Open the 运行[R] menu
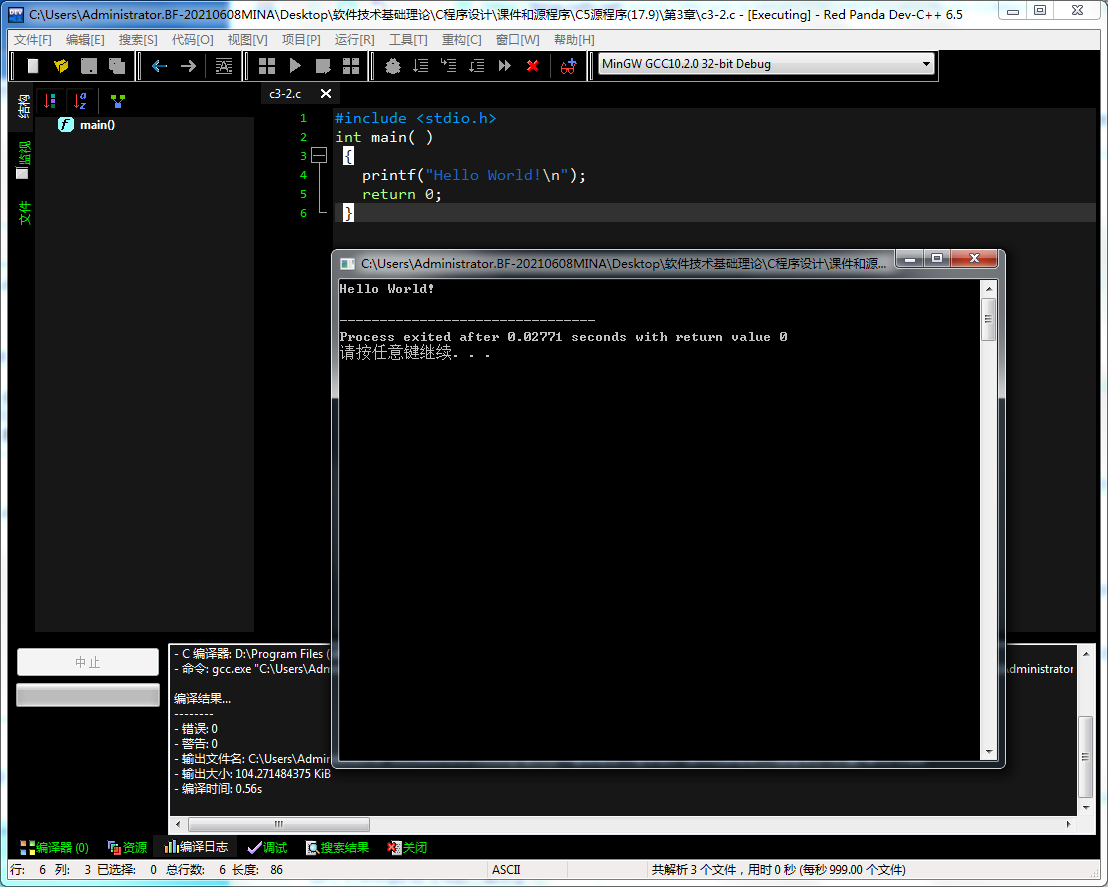Image resolution: width=1108 pixels, height=887 pixels. coord(355,40)
